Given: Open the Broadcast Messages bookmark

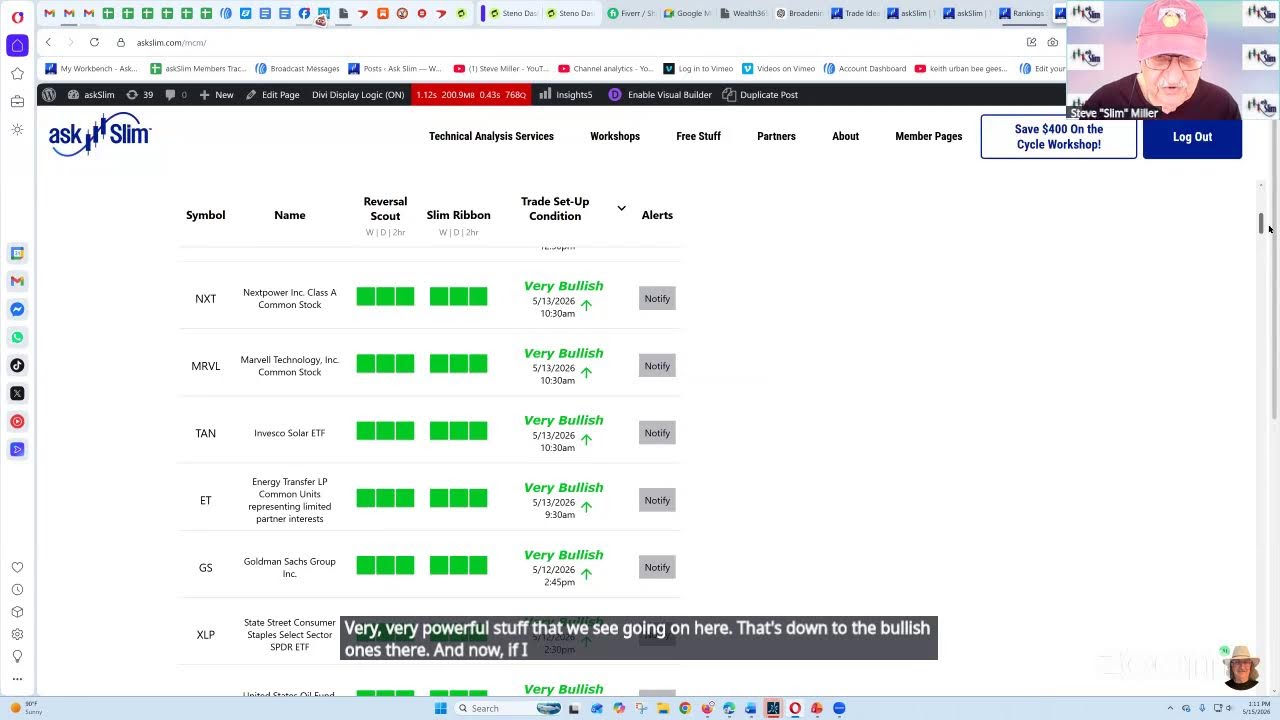Looking at the screenshot, I should pyautogui.click(x=298, y=69).
